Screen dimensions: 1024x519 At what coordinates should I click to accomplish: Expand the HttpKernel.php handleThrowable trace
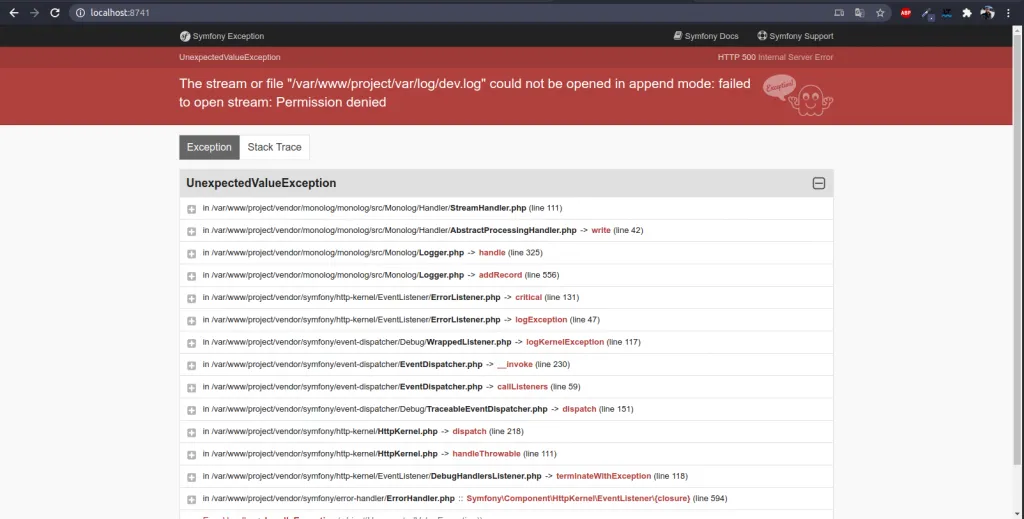(x=191, y=454)
